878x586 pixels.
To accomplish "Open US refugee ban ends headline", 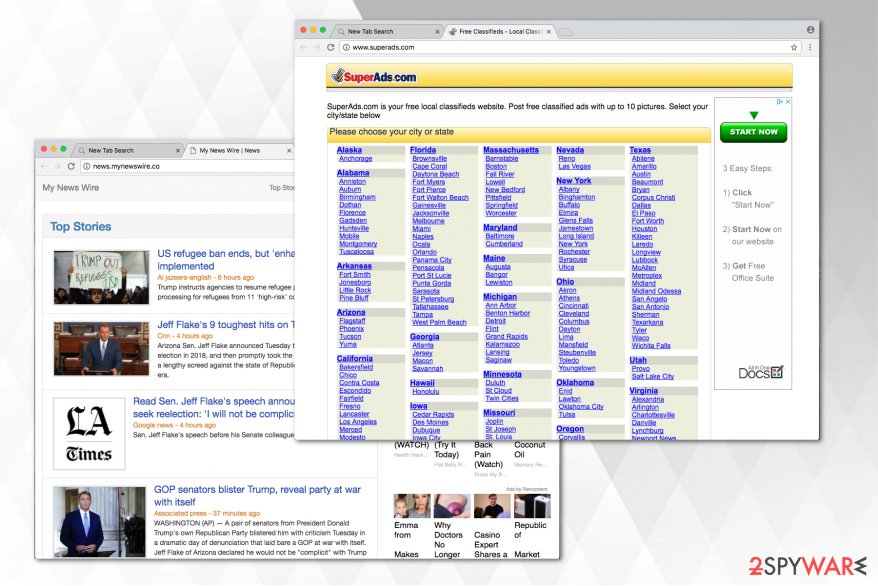I will pyautogui.click(x=226, y=260).
